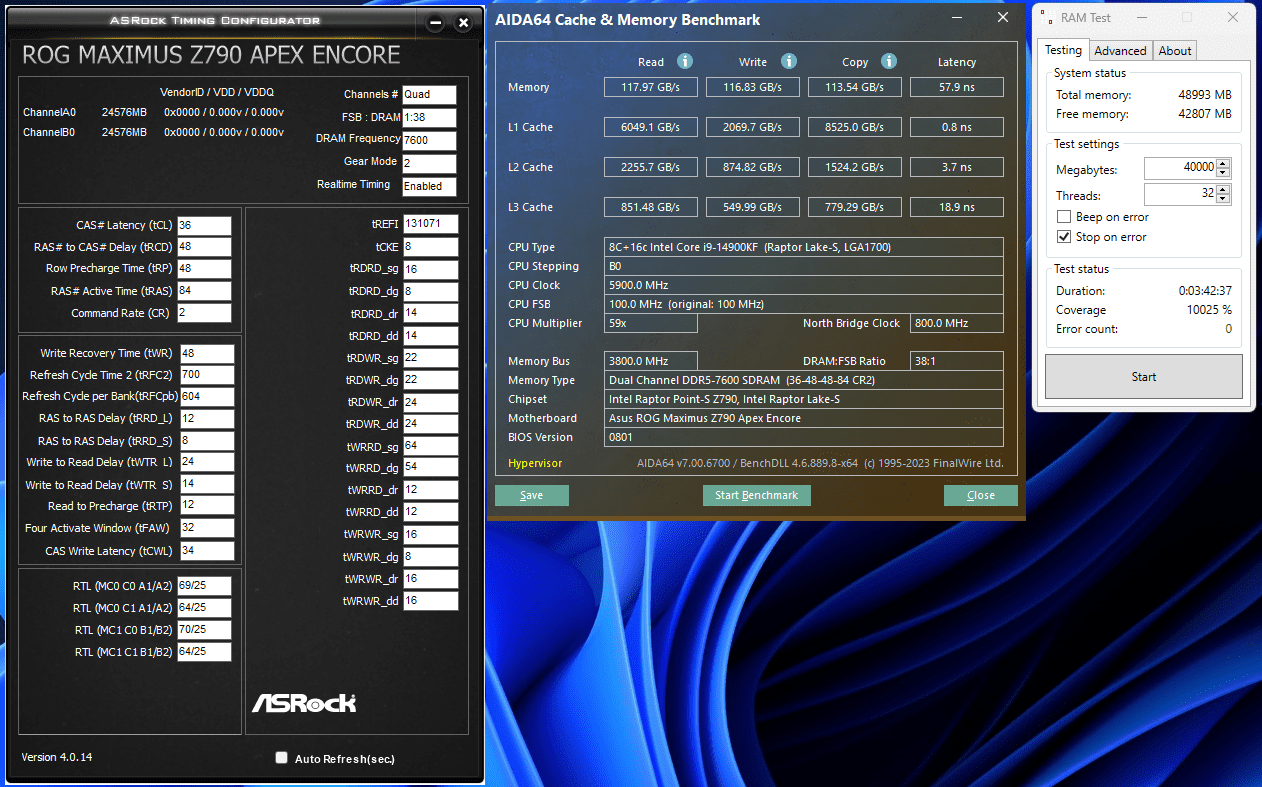Click the DRAM:FSB Ratio 38:1 value
The height and width of the screenshot is (787, 1262).
(957, 361)
